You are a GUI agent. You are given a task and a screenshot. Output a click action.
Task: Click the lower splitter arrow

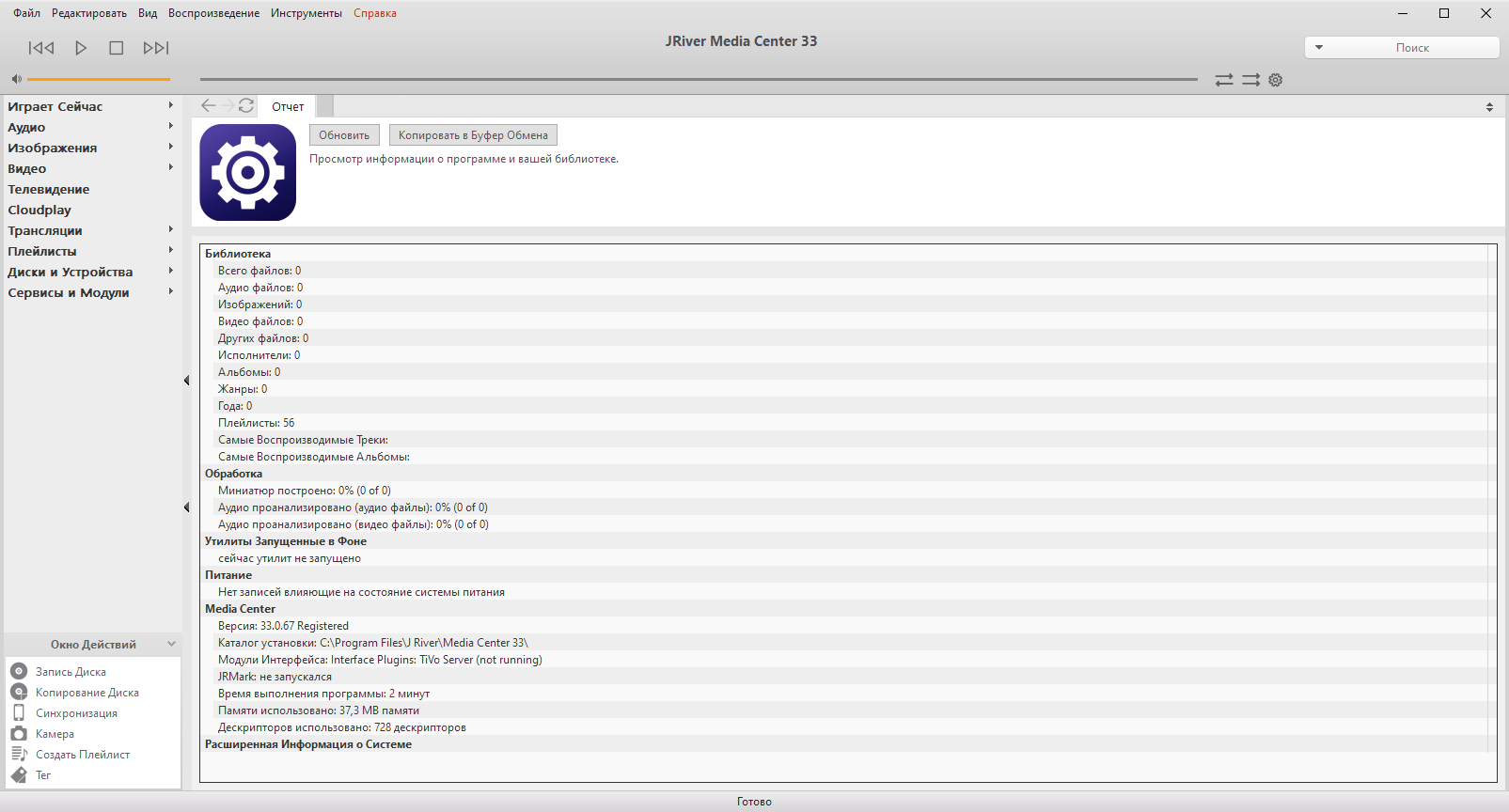click(186, 507)
